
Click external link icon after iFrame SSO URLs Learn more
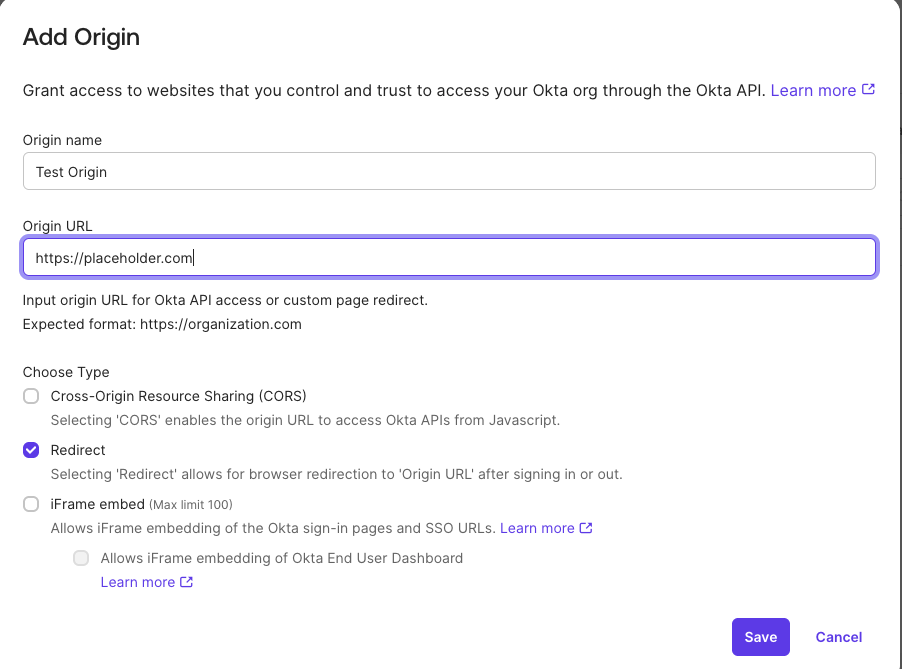[586, 528]
